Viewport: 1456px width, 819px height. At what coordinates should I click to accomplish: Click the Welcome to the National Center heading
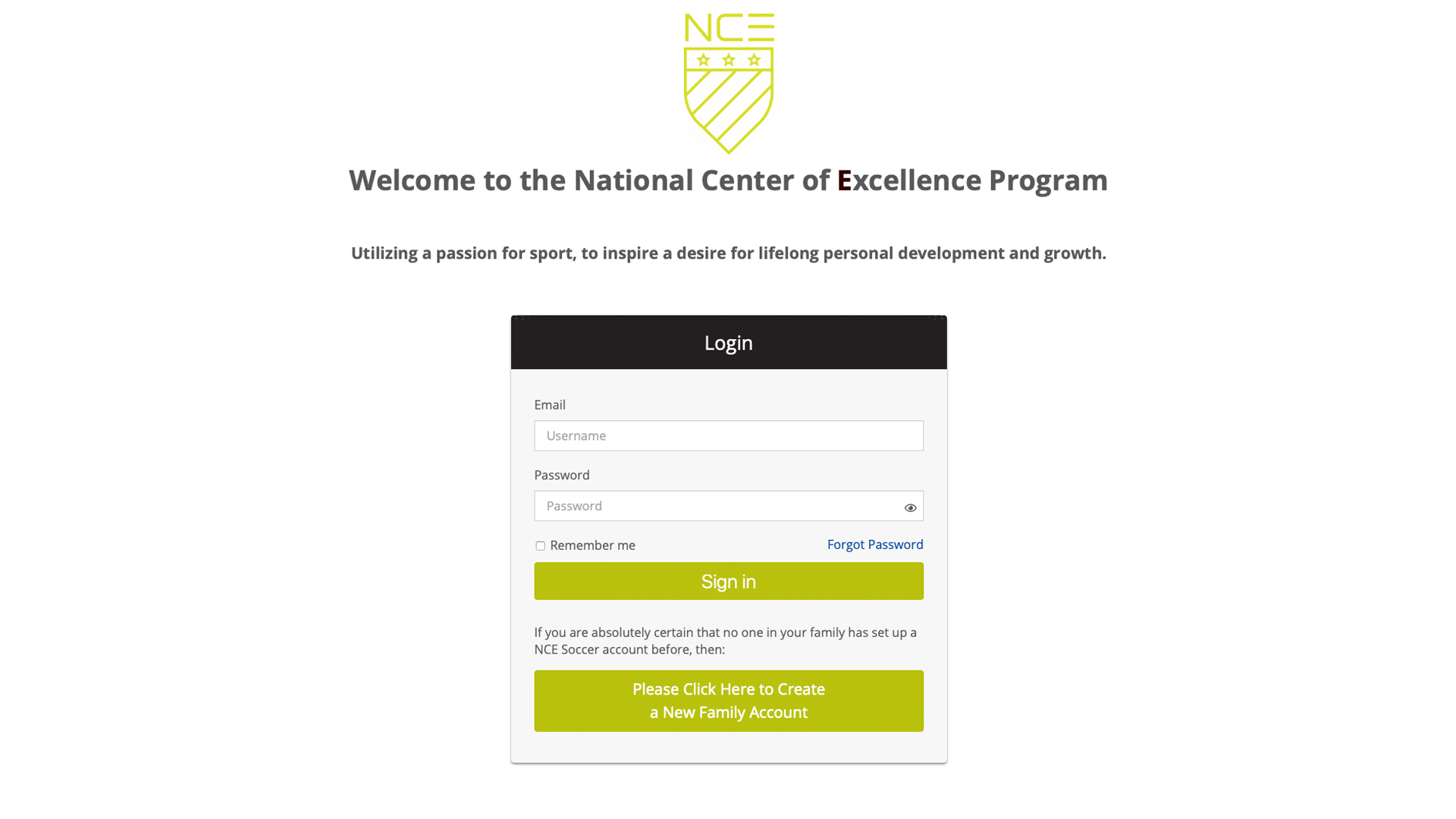(x=729, y=180)
